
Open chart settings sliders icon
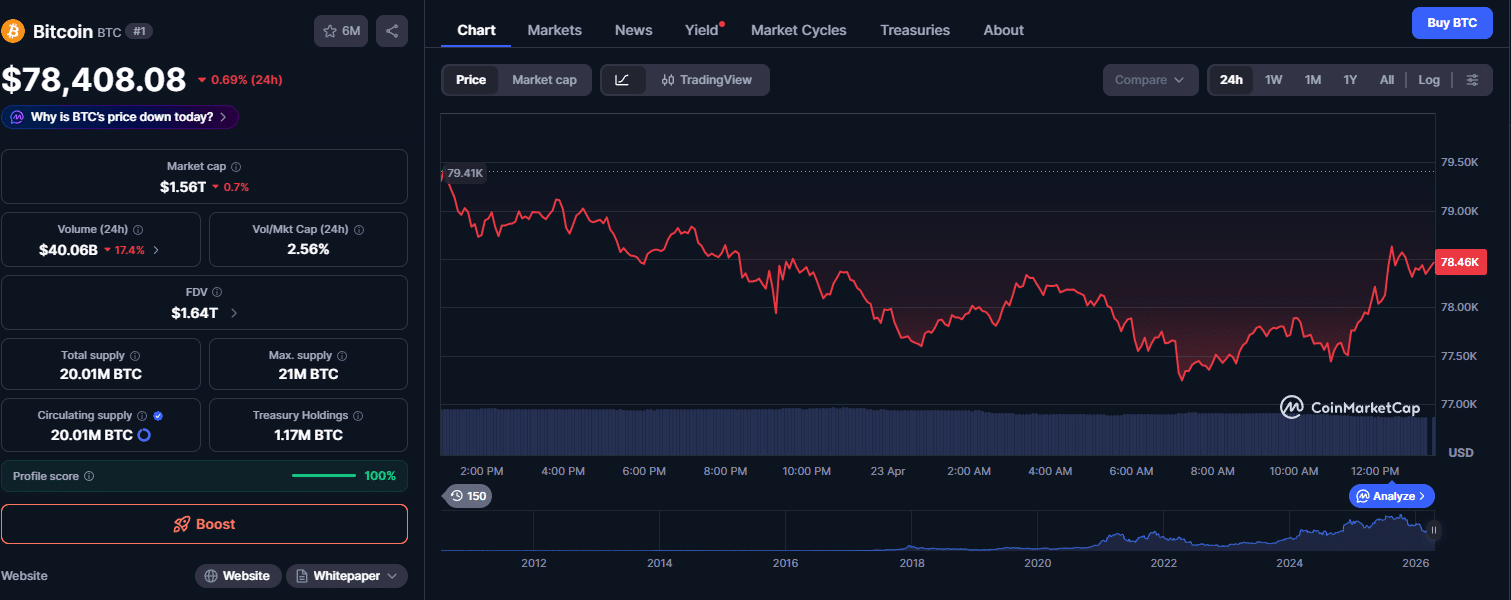click(x=1472, y=79)
